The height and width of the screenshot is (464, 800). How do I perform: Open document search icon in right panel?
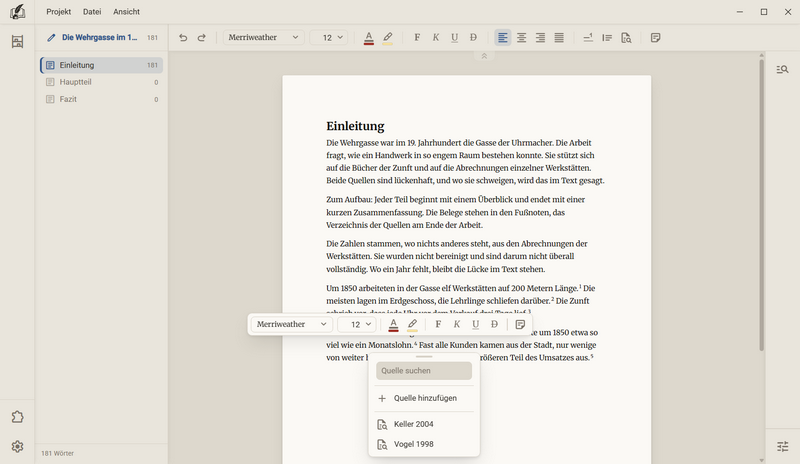point(782,69)
